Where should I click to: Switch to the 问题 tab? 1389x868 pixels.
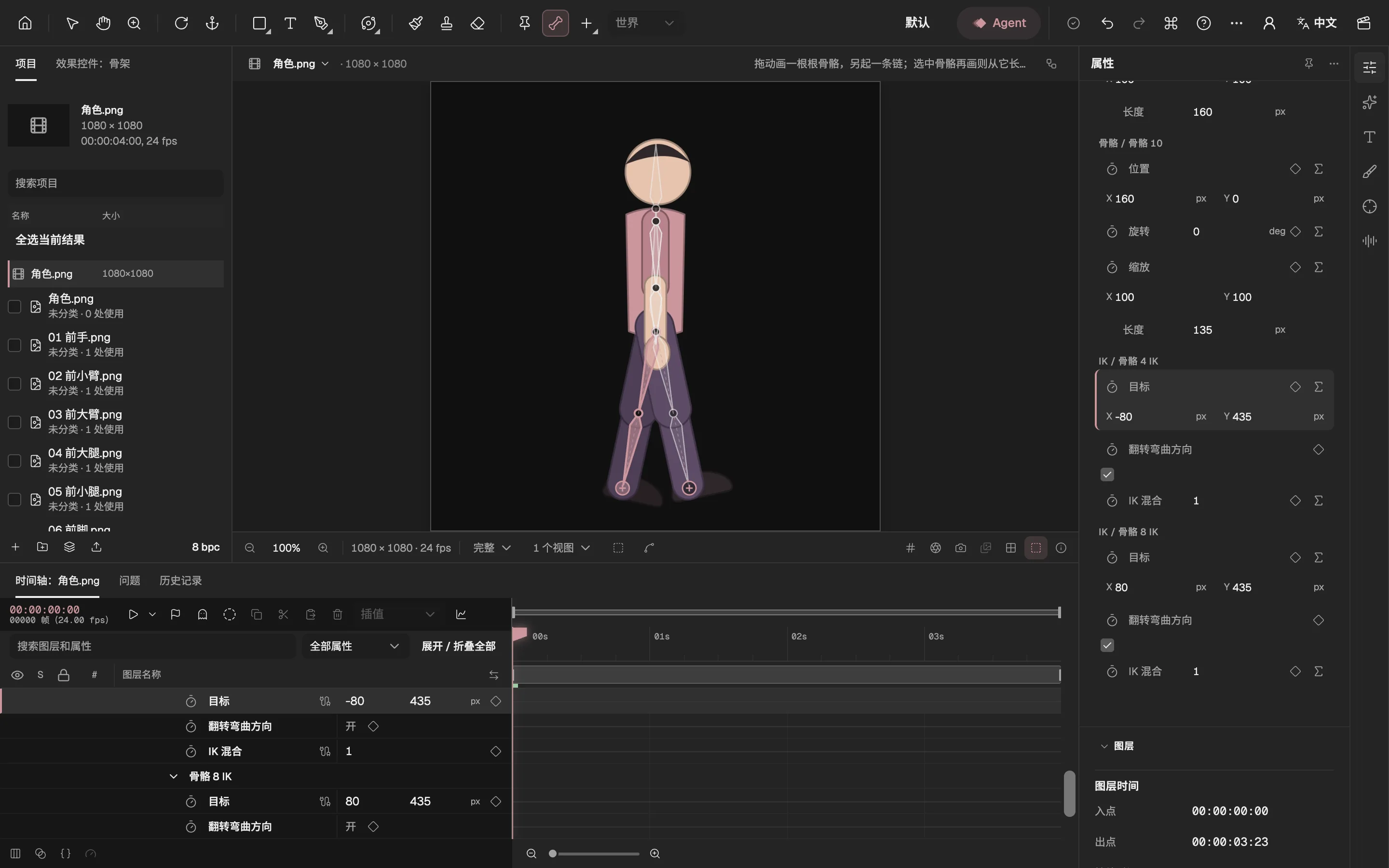[130, 581]
